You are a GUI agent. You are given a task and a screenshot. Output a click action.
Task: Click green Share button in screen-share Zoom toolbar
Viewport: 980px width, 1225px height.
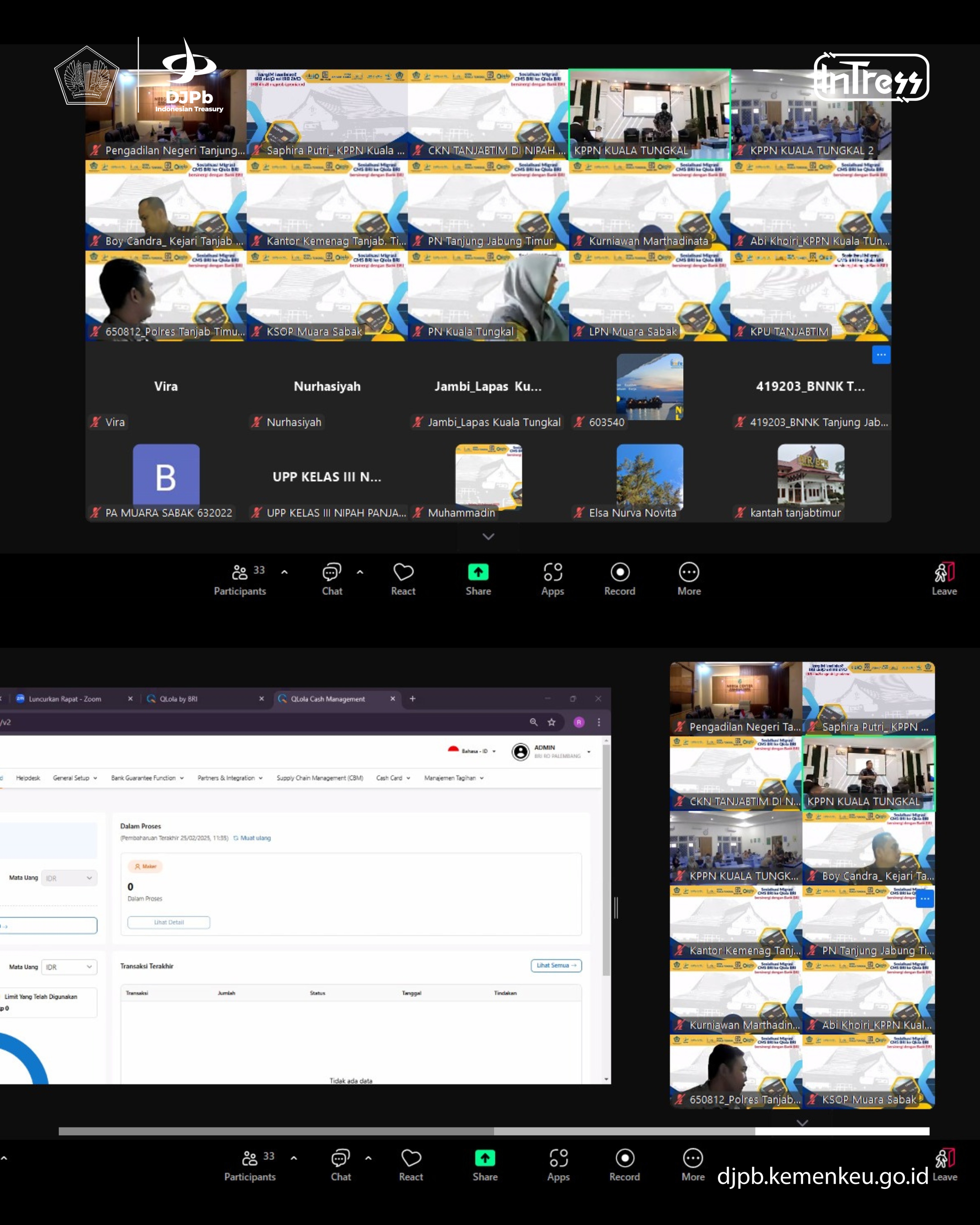point(485,1165)
